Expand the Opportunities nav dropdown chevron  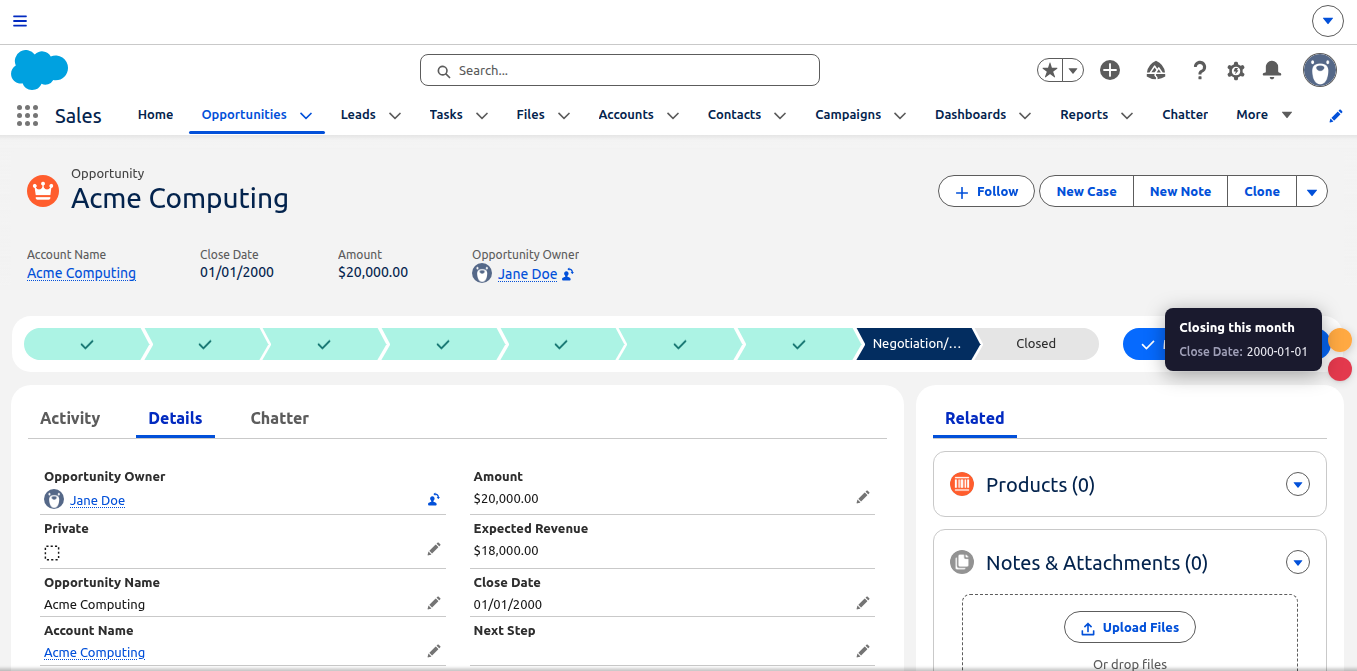307,114
